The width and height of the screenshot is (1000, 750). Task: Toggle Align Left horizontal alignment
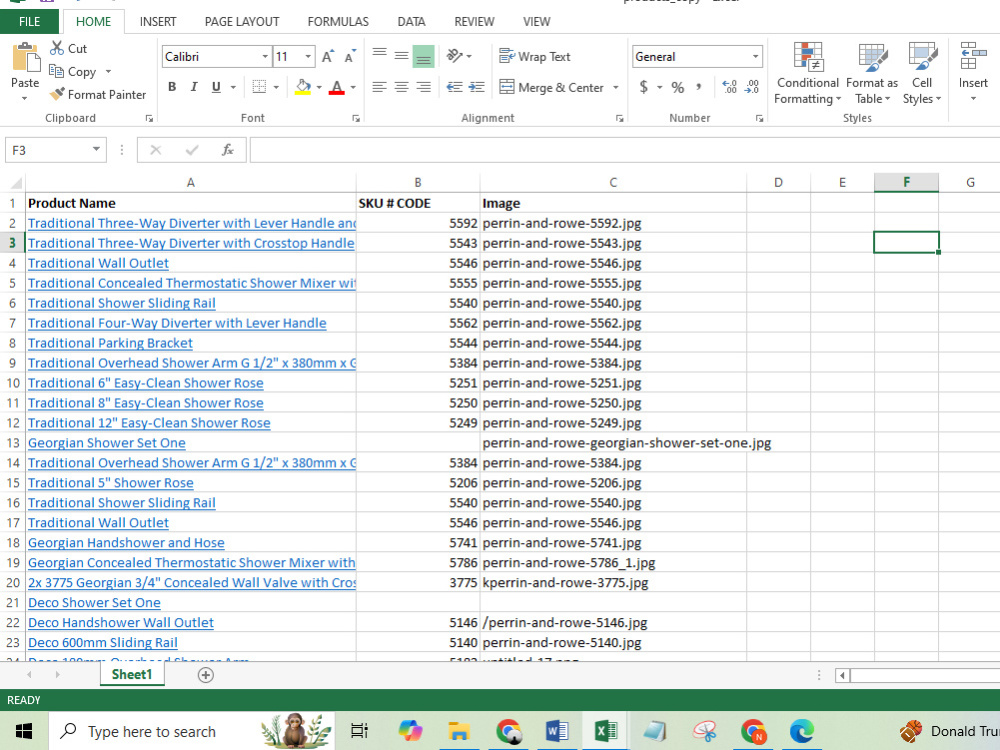coord(379,87)
